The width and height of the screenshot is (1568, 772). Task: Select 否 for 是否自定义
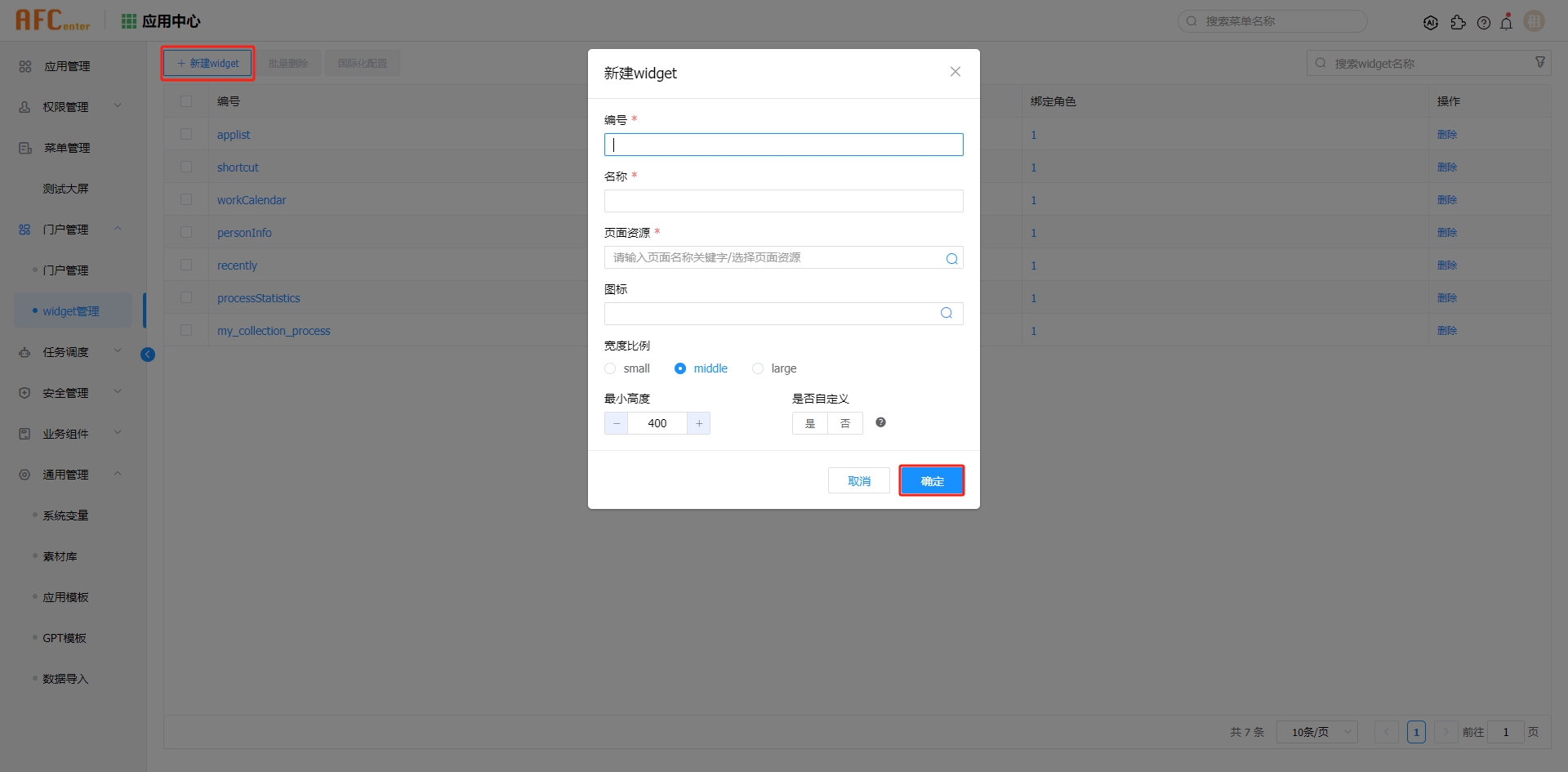[x=845, y=423]
